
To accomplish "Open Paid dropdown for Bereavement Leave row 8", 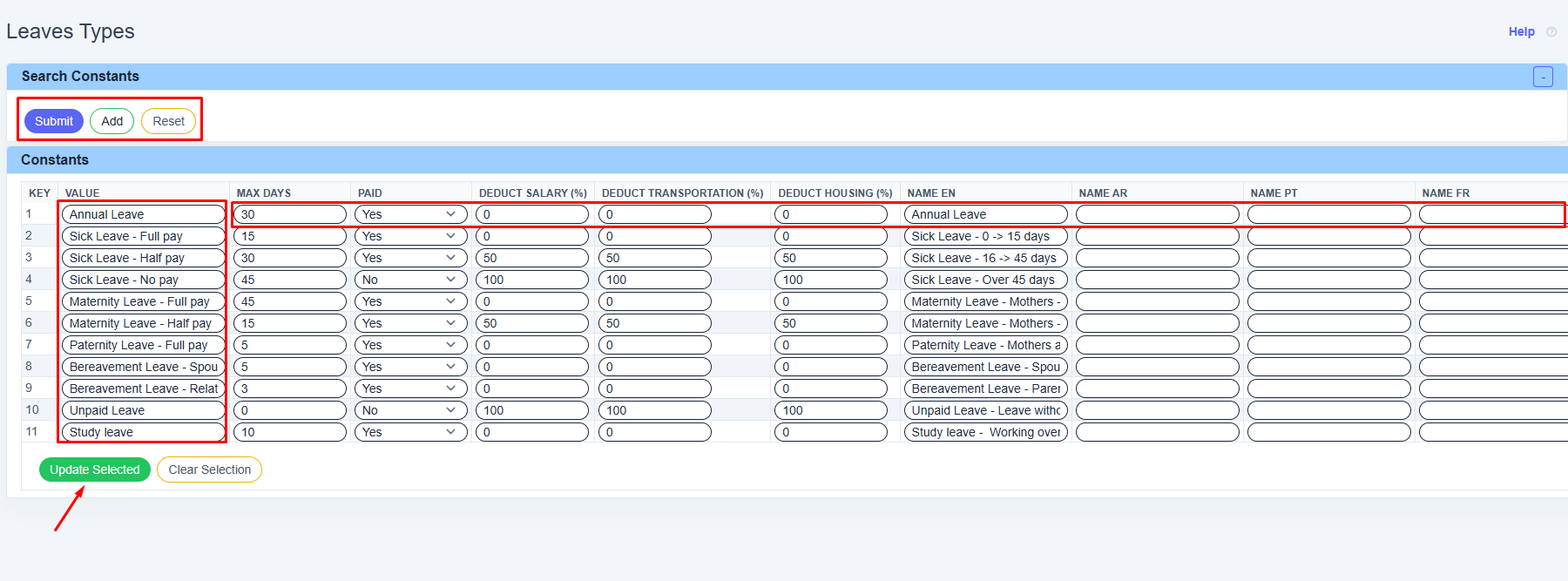I will tap(411, 367).
